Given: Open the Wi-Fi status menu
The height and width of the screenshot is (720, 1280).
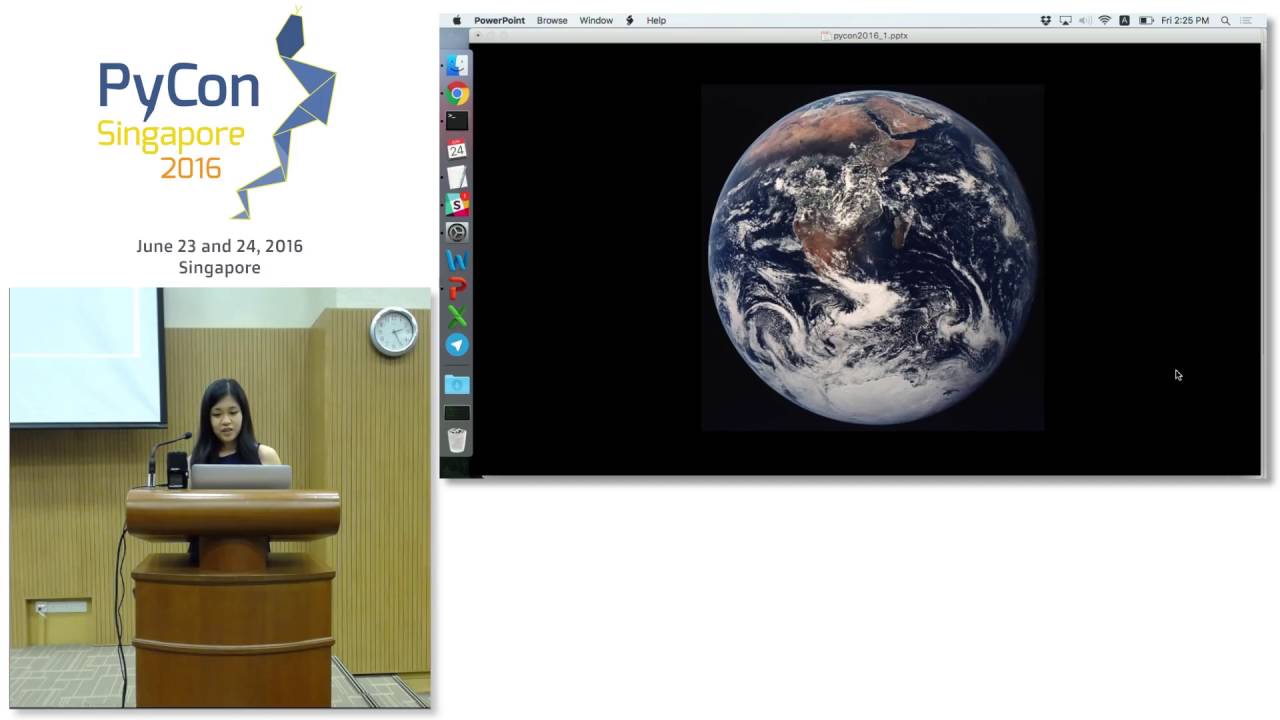Looking at the screenshot, I should tap(1105, 20).
